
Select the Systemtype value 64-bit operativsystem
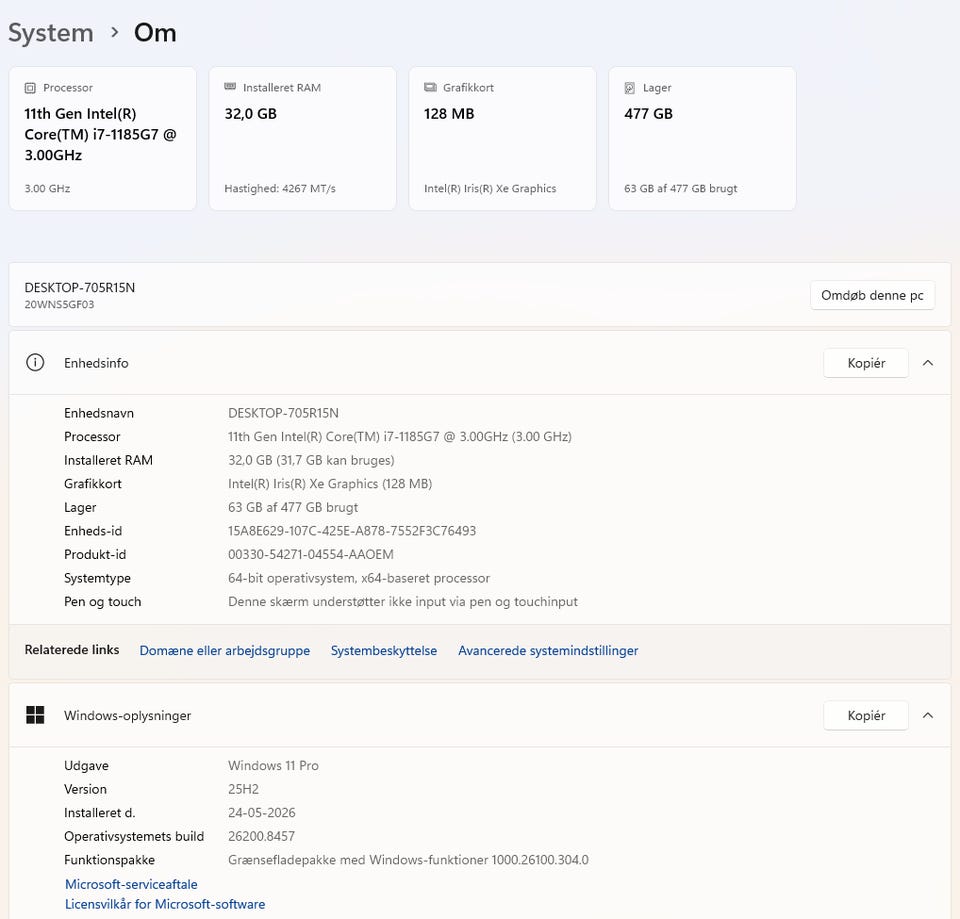pyautogui.click(x=359, y=578)
